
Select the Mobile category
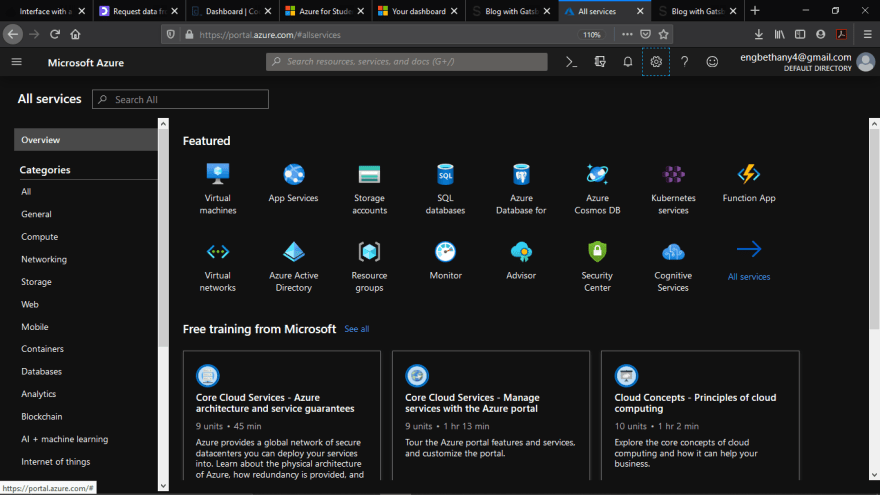pyautogui.click(x=35, y=327)
